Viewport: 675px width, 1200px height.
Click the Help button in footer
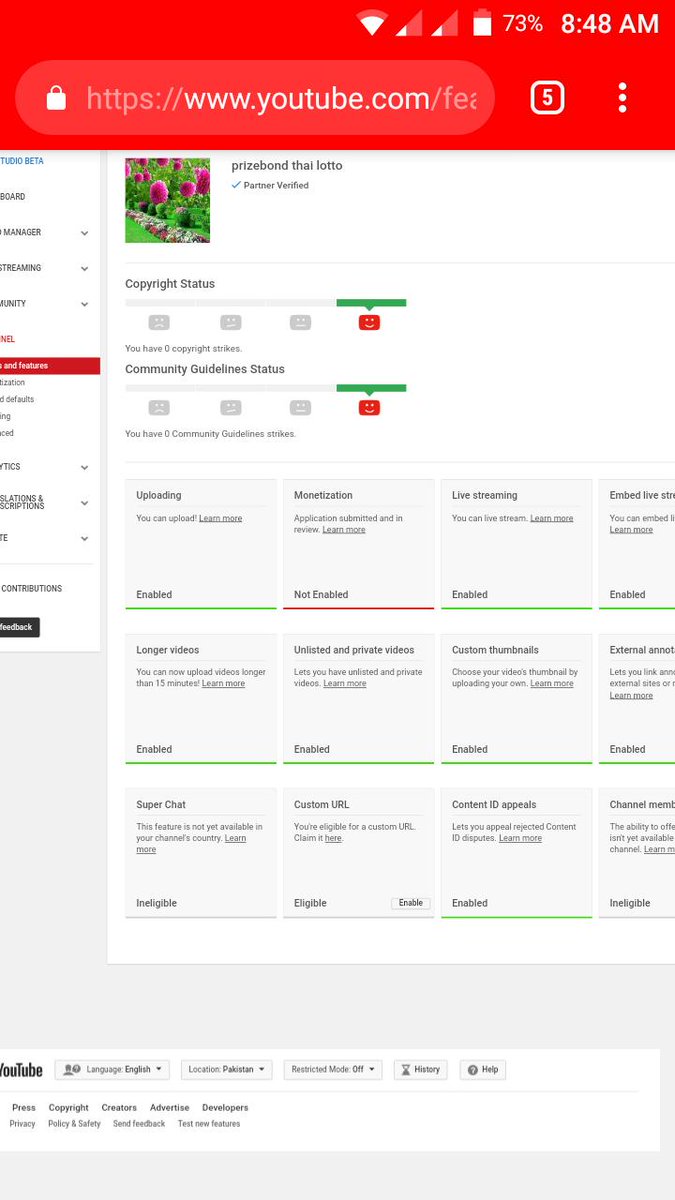(483, 1069)
